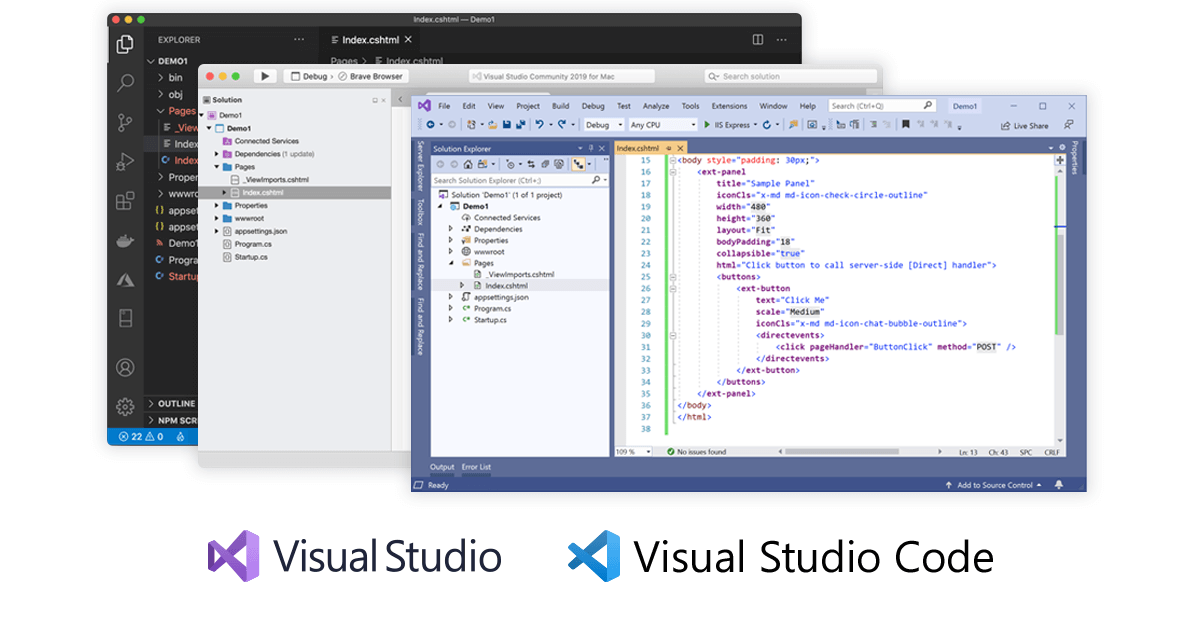Expand Dependencies node in Visual Studio Solution Explorer
Screen dimensions: 1200x628
point(451,229)
